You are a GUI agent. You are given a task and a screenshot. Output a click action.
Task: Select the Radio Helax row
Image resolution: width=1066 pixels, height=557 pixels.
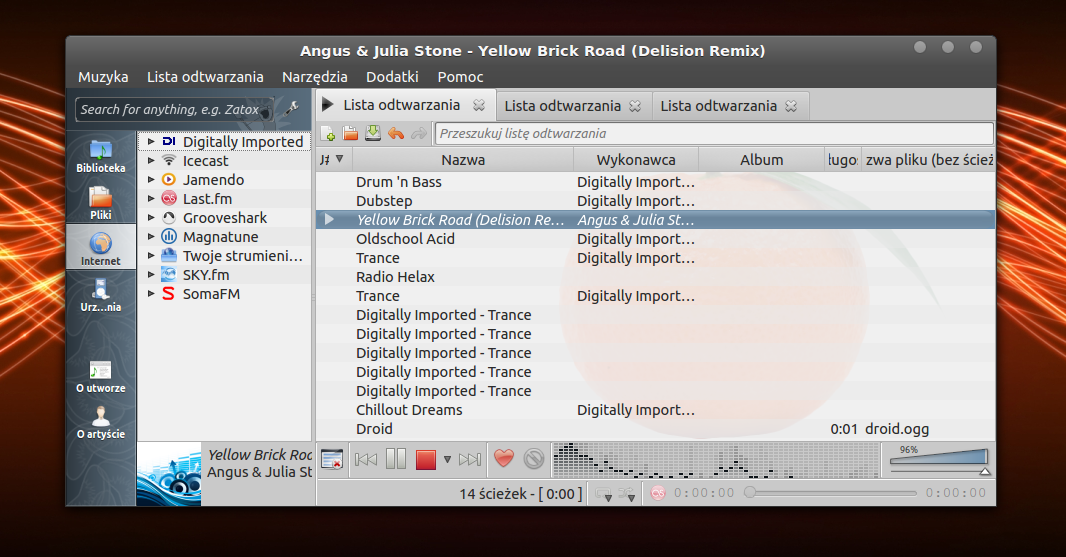(x=655, y=277)
